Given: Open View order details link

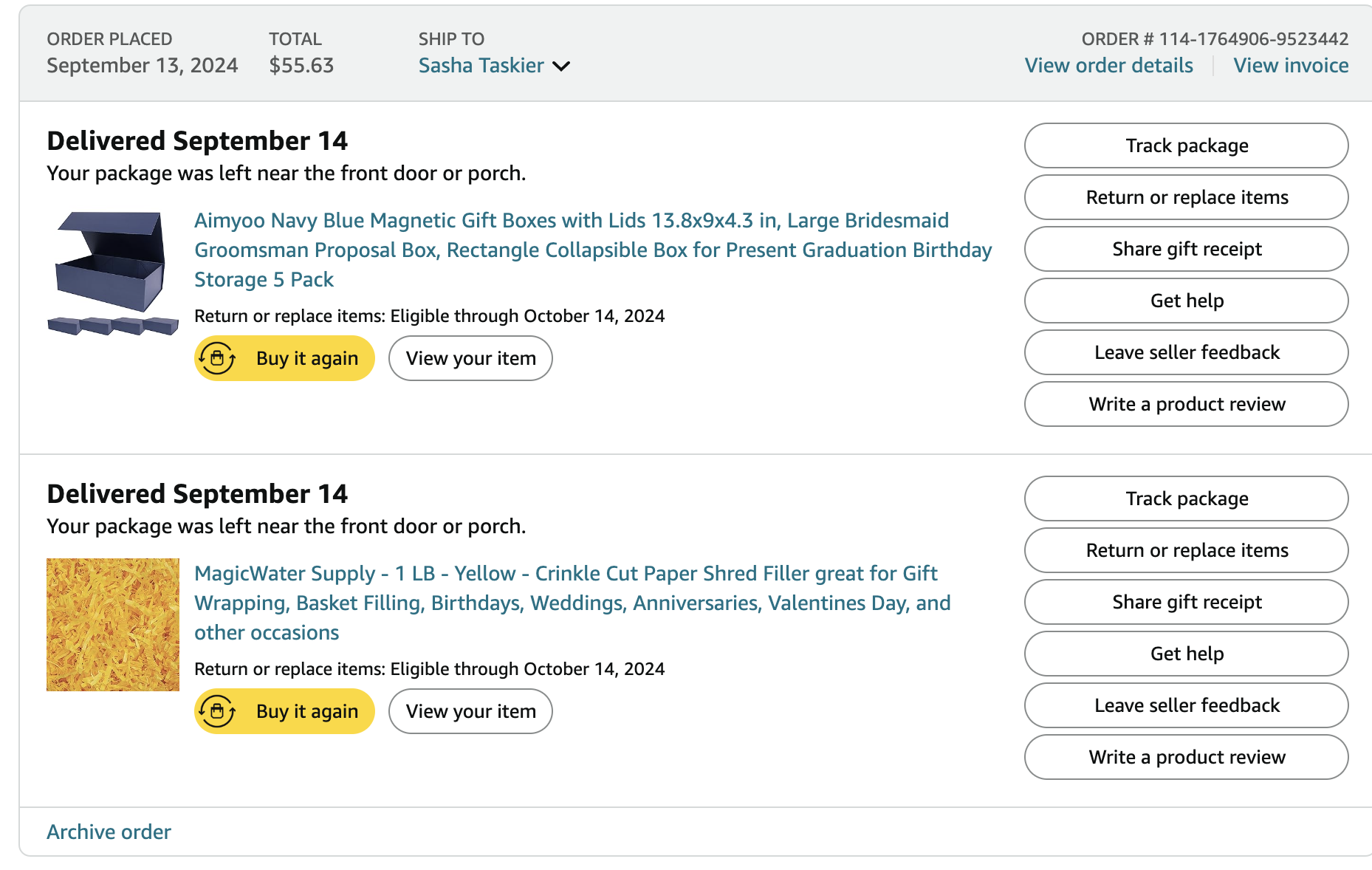Looking at the screenshot, I should pyautogui.click(x=1108, y=66).
